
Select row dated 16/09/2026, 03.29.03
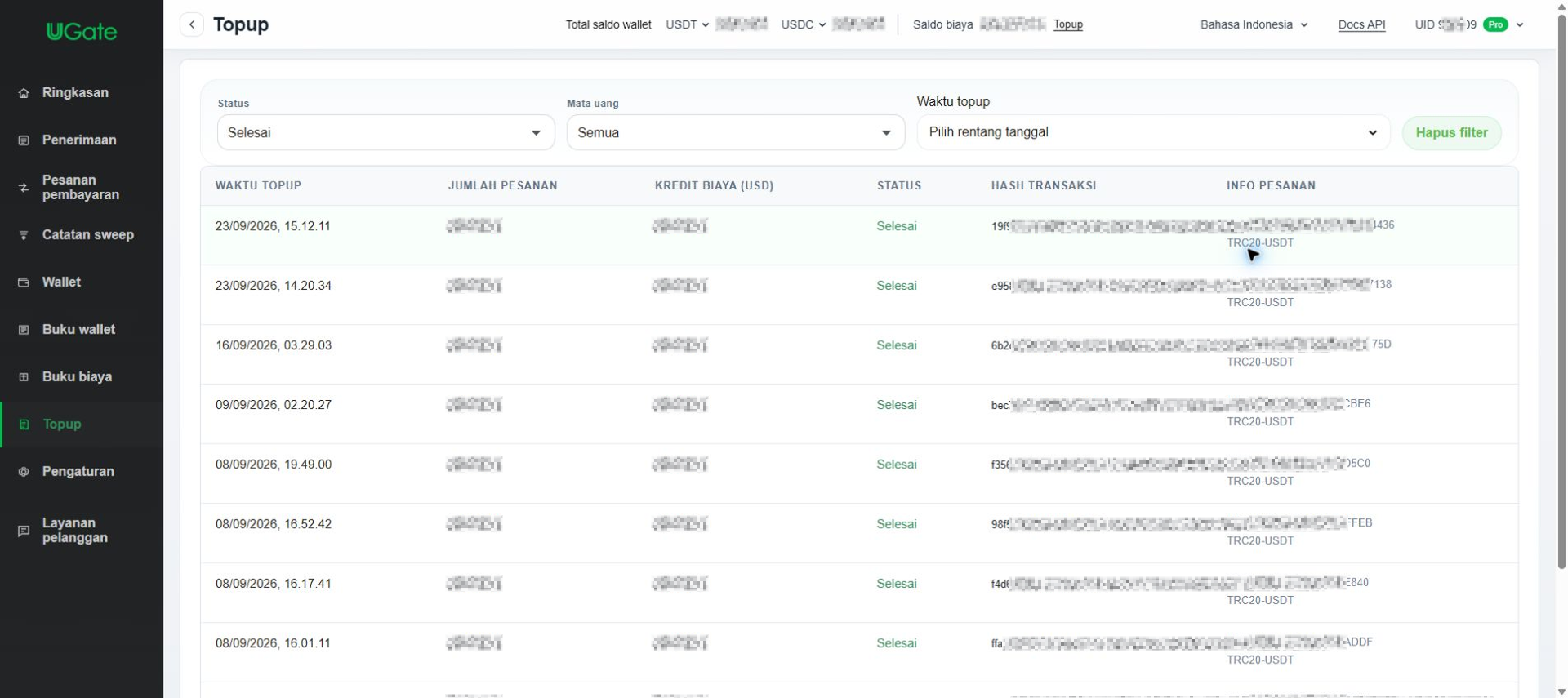pos(859,354)
